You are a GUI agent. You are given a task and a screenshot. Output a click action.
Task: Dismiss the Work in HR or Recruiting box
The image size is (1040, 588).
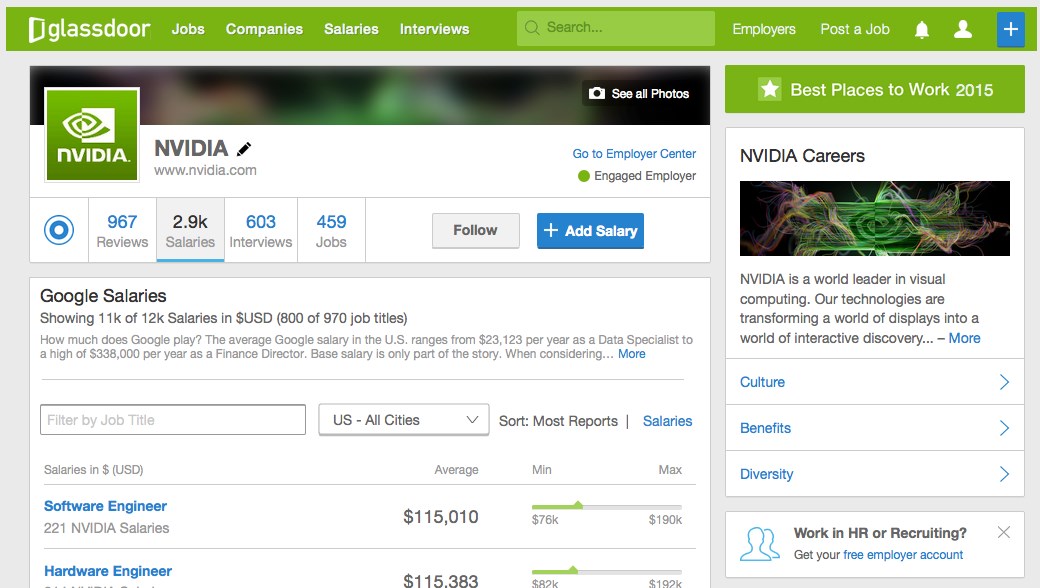coord(1004,532)
